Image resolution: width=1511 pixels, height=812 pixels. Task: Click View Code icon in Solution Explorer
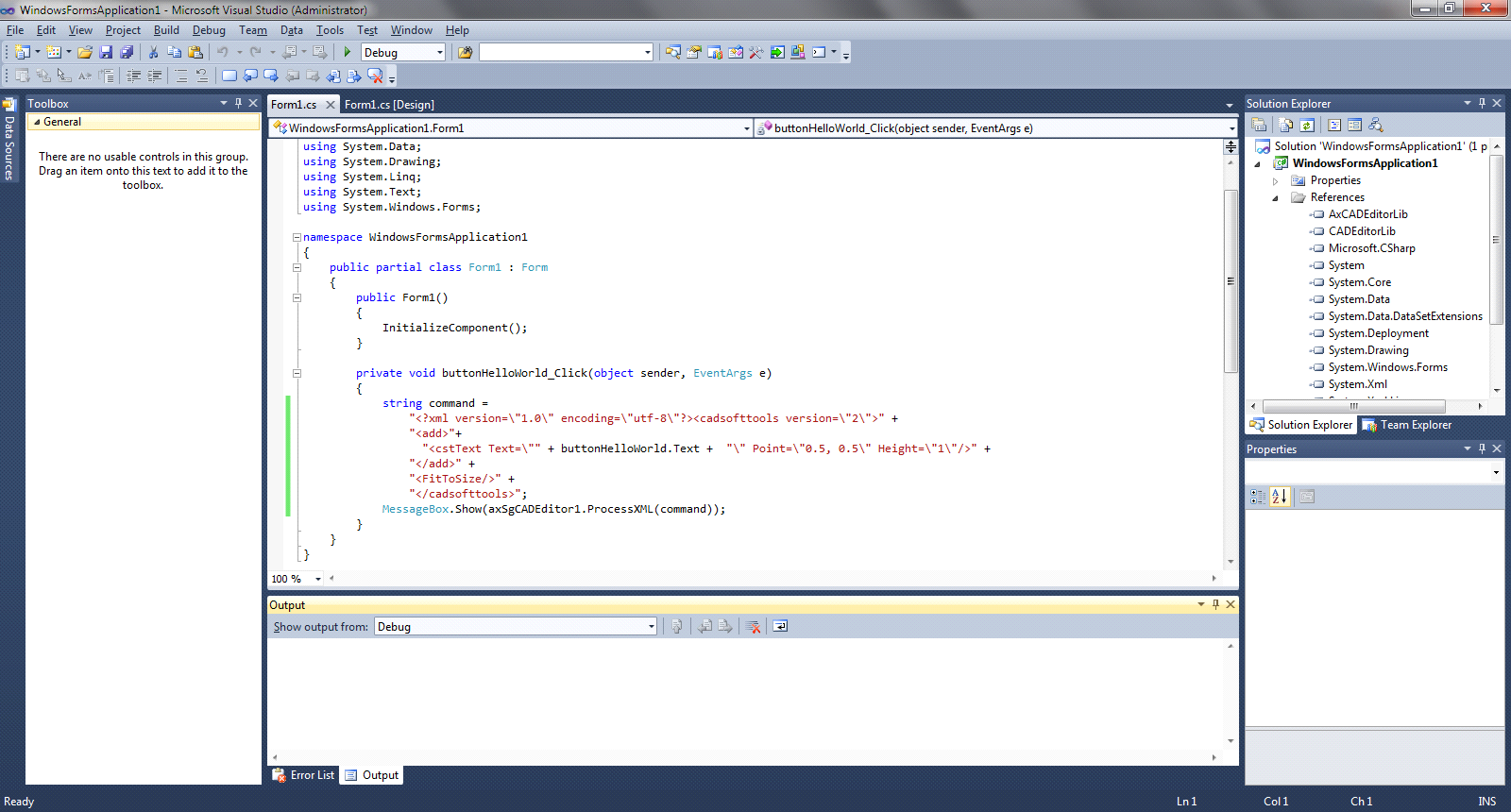(x=1333, y=125)
